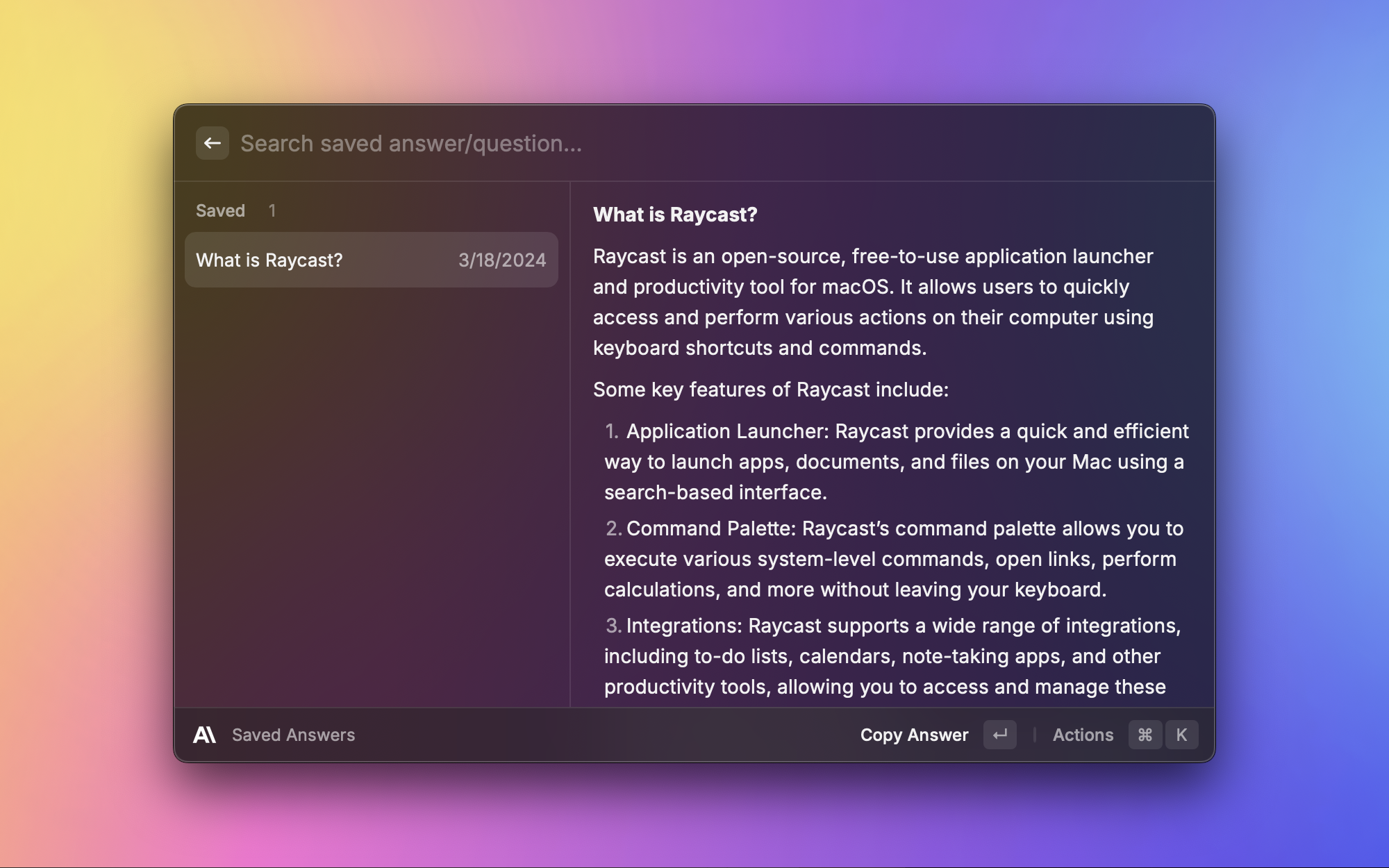Screen dimensions: 1389x868
Task: Click the Saved Answers footer label
Action: coord(293,735)
